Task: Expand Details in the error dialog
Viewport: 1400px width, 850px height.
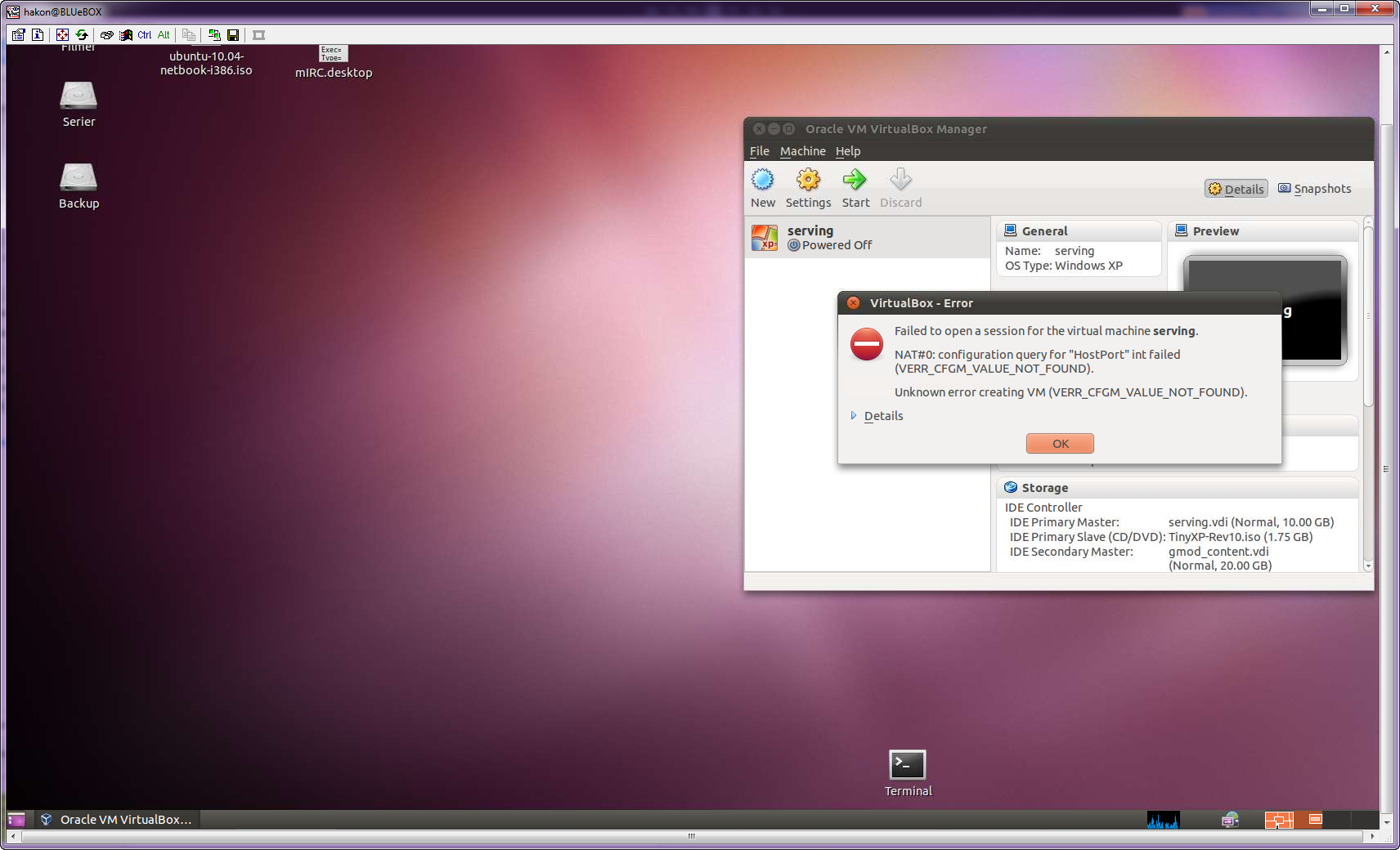Action: [x=877, y=416]
